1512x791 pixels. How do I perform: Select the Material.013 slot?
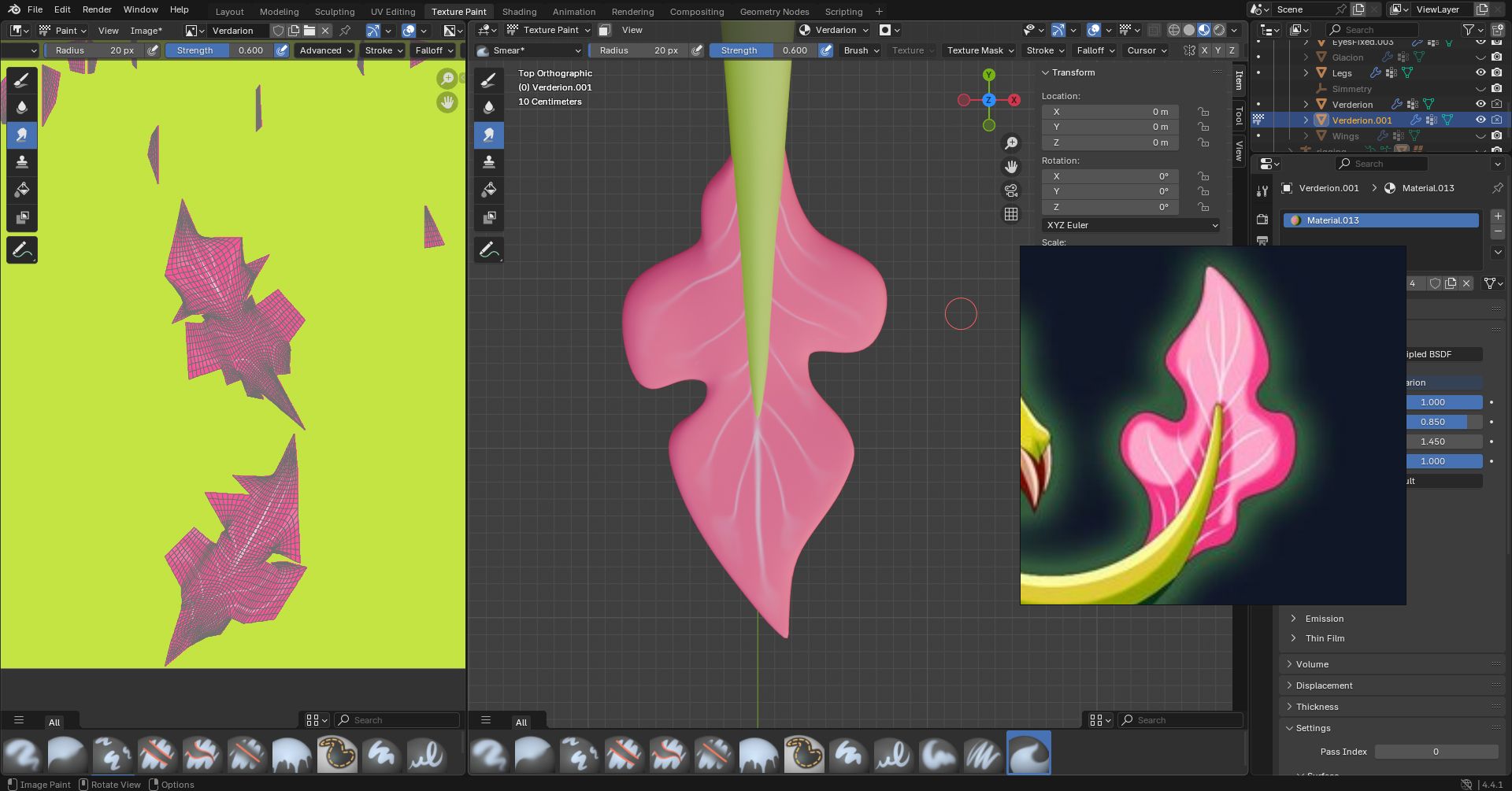pos(1381,220)
